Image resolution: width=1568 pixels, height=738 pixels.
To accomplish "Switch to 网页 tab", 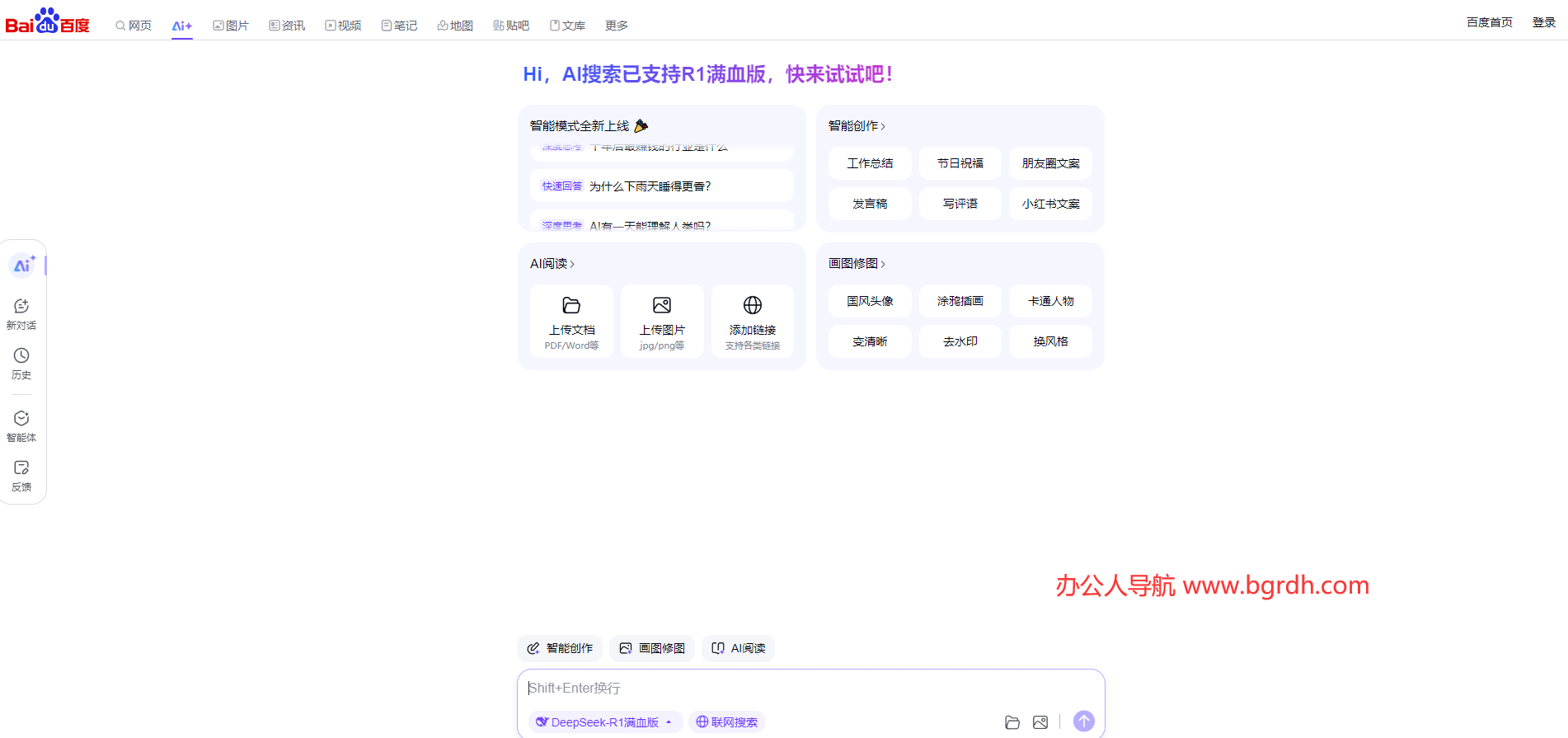I will 134,26.
